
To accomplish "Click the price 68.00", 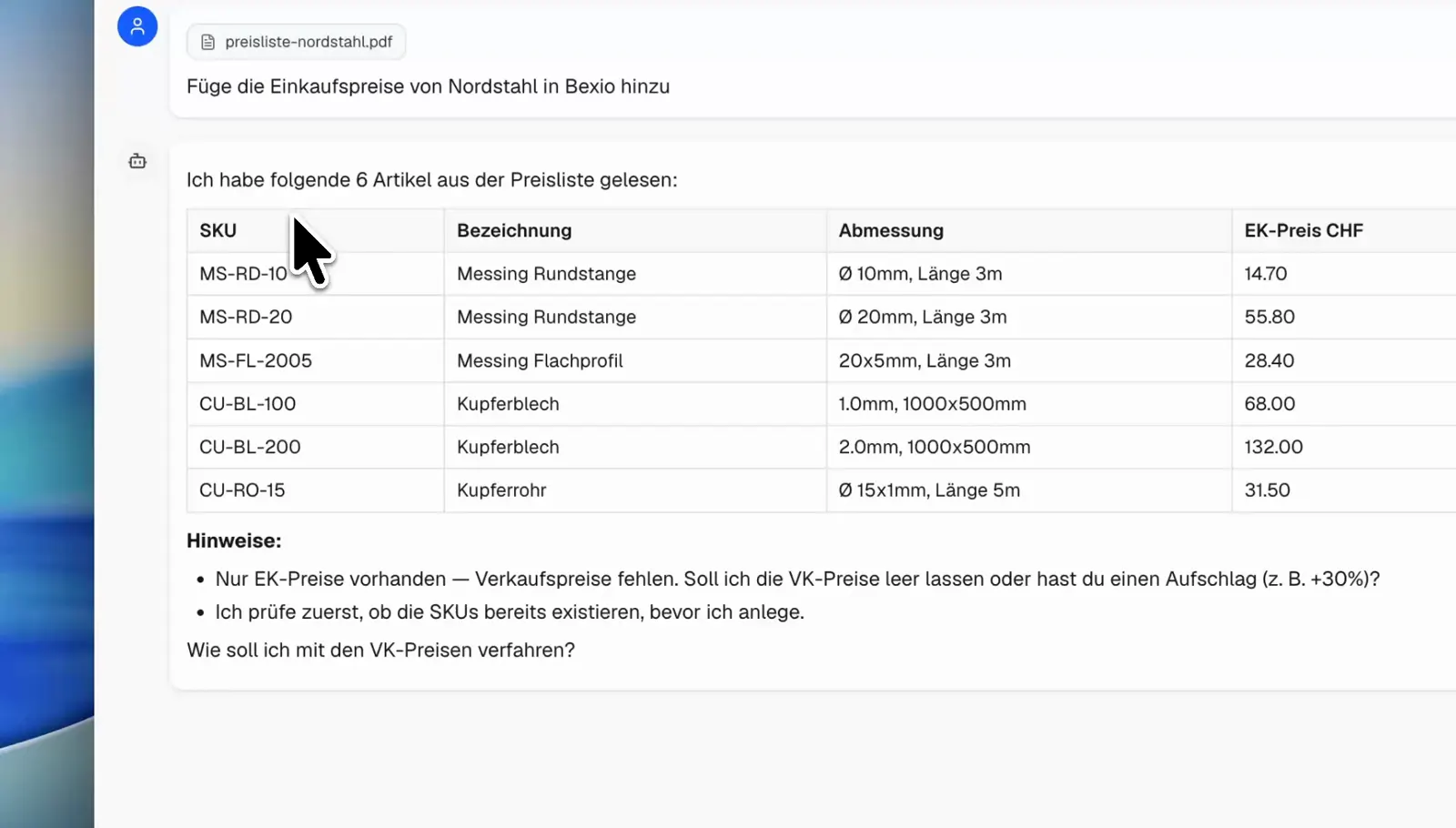I will pyautogui.click(x=1269, y=403).
